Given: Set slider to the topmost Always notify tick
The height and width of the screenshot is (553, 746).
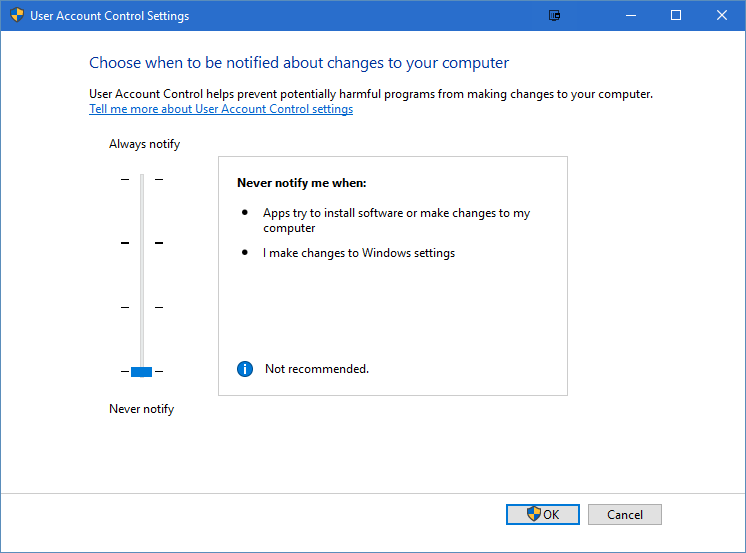Looking at the screenshot, I should (x=141, y=179).
